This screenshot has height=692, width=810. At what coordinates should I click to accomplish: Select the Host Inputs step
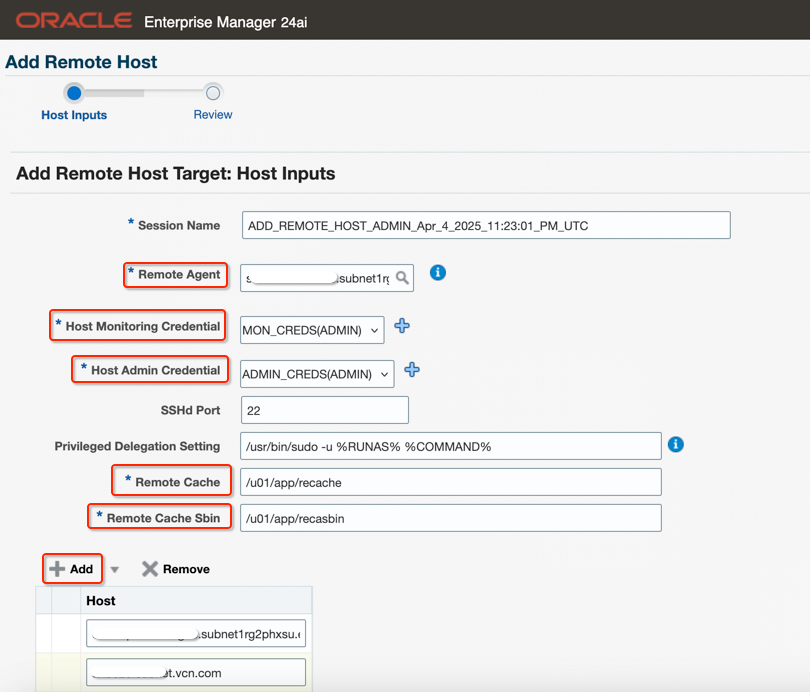(x=74, y=94)
